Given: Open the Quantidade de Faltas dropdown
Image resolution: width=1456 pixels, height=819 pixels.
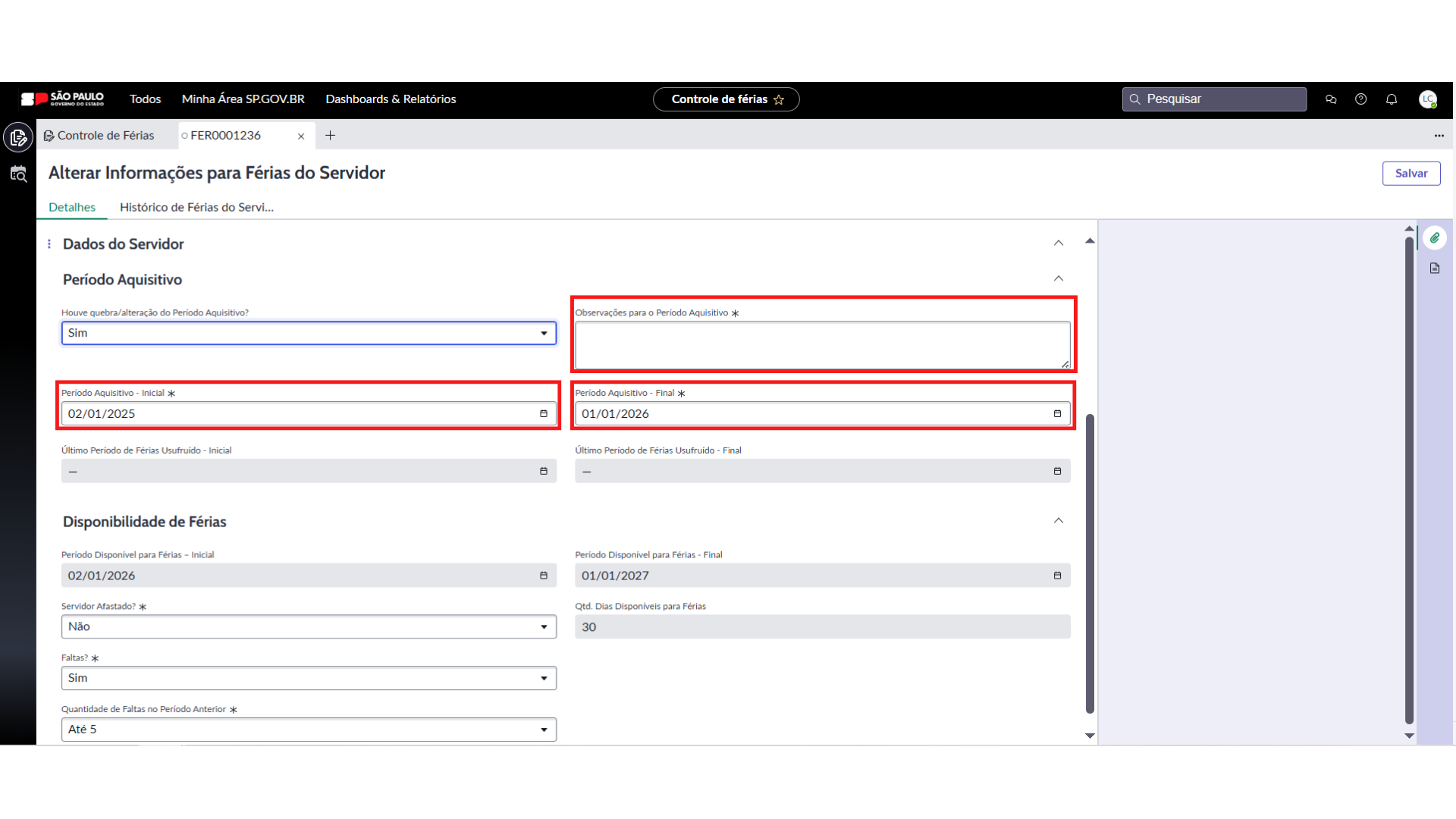Looking at the screenshot, I should click(x=309, y=730).
